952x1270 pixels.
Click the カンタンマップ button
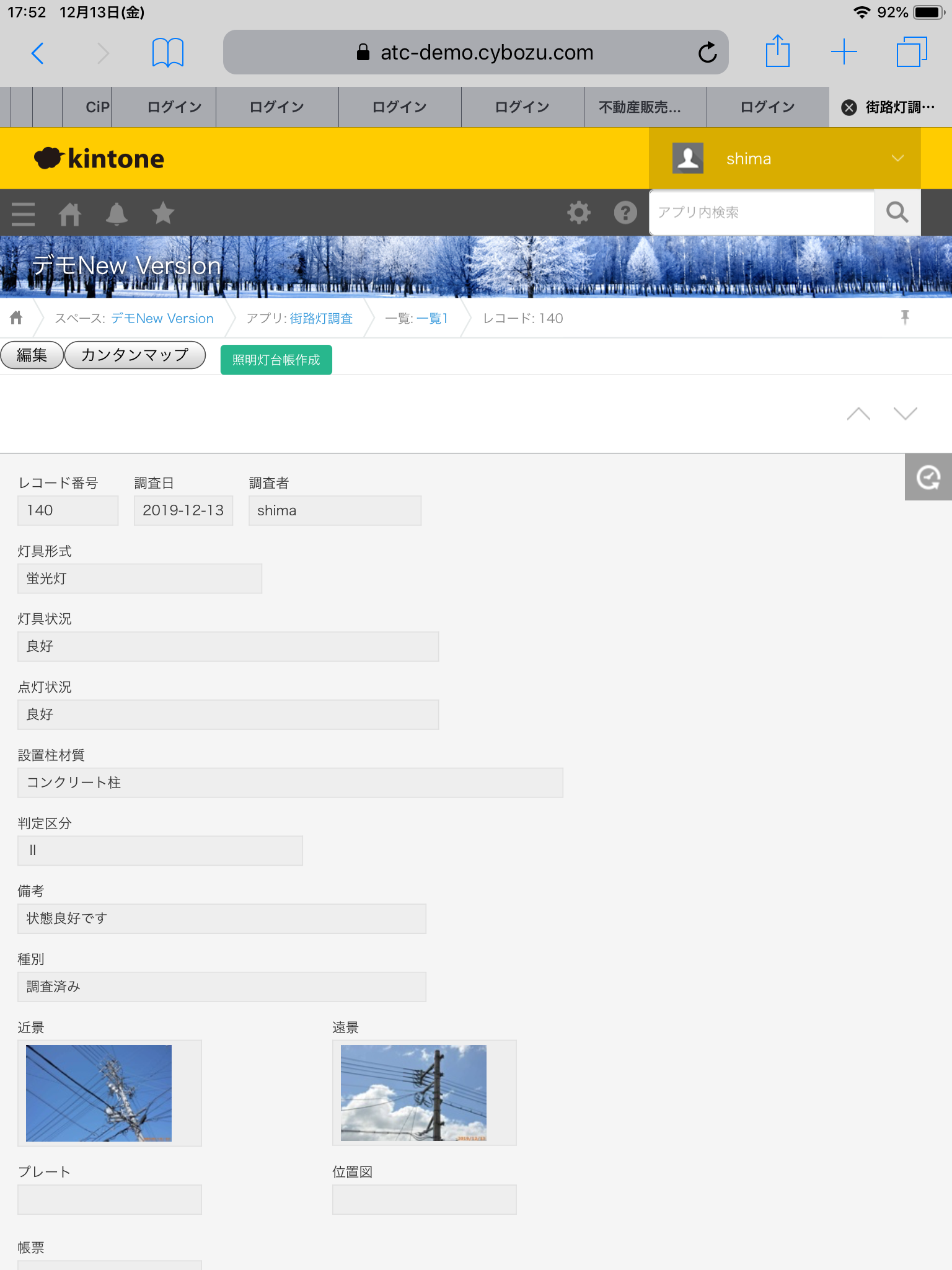[135, 355]
